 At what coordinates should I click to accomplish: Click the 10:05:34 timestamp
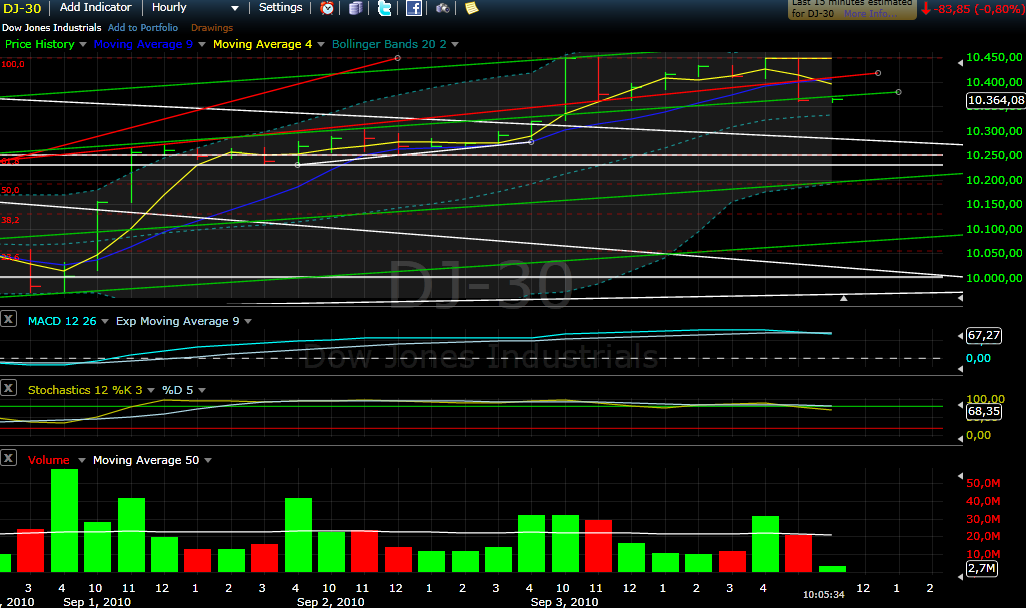click(x=824, y=594)
